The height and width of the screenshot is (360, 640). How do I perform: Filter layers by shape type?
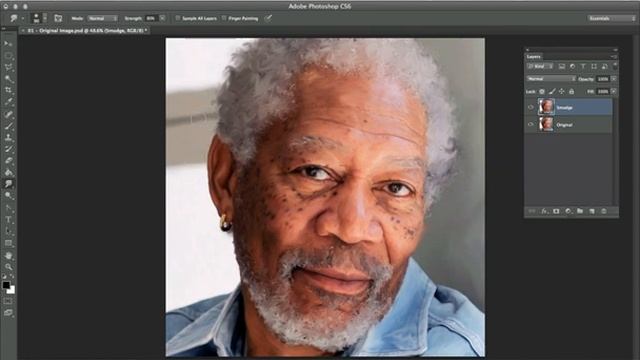point(594,67)
